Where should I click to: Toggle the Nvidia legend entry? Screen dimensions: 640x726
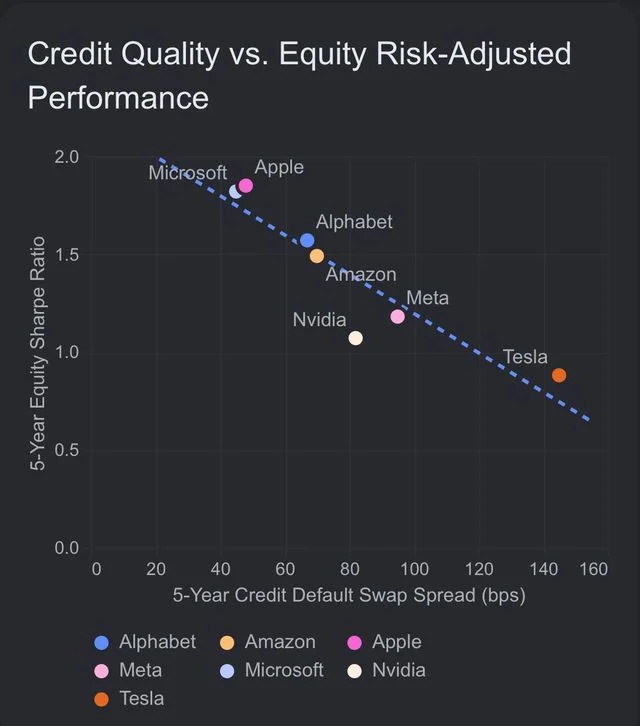[x=386, y=670]
